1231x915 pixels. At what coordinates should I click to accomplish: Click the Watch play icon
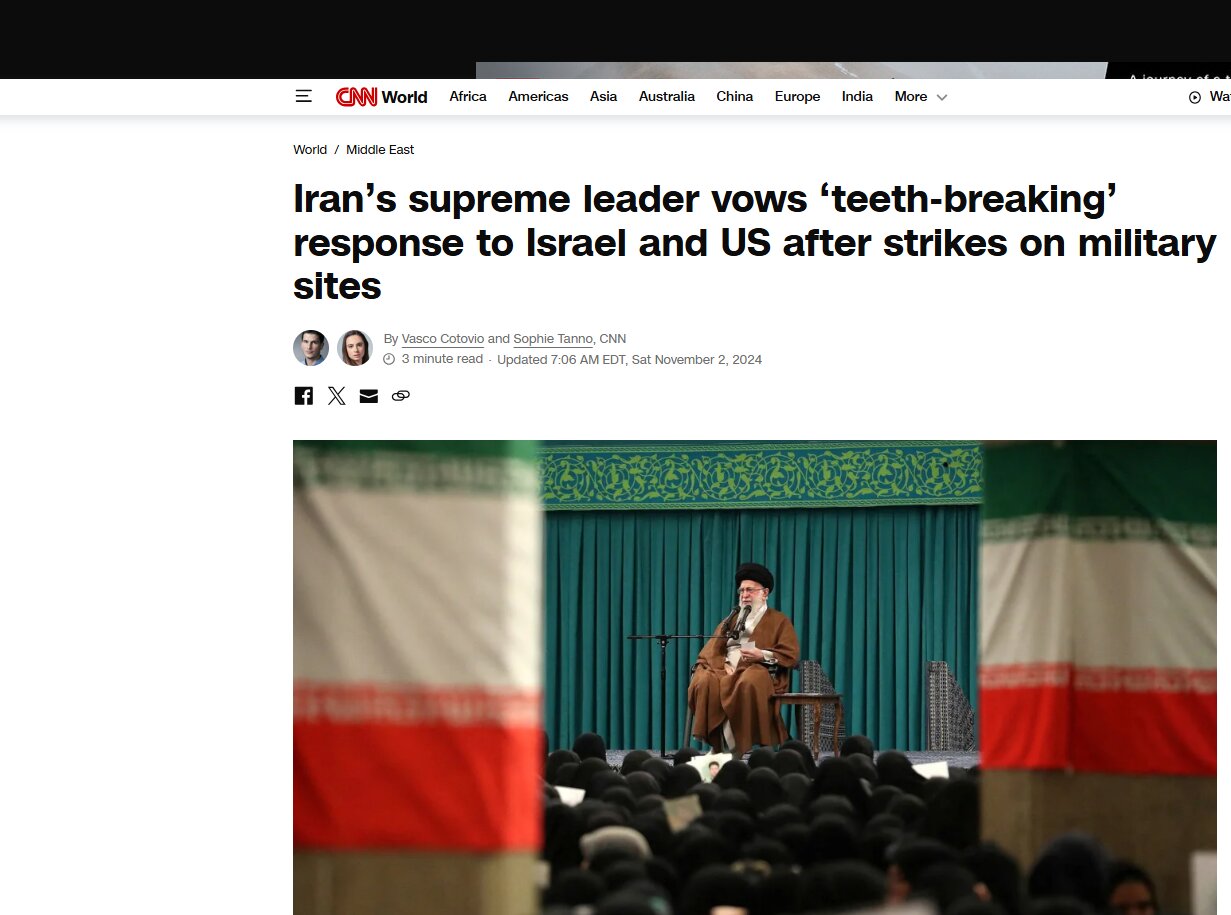pyautogui.click(x=1194, y=97)
